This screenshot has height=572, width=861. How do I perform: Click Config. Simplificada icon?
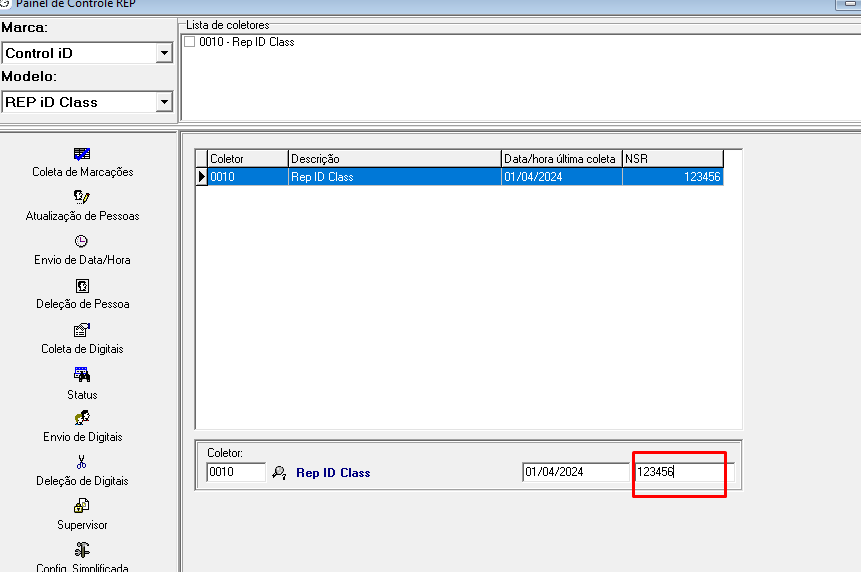coord(82,550)
